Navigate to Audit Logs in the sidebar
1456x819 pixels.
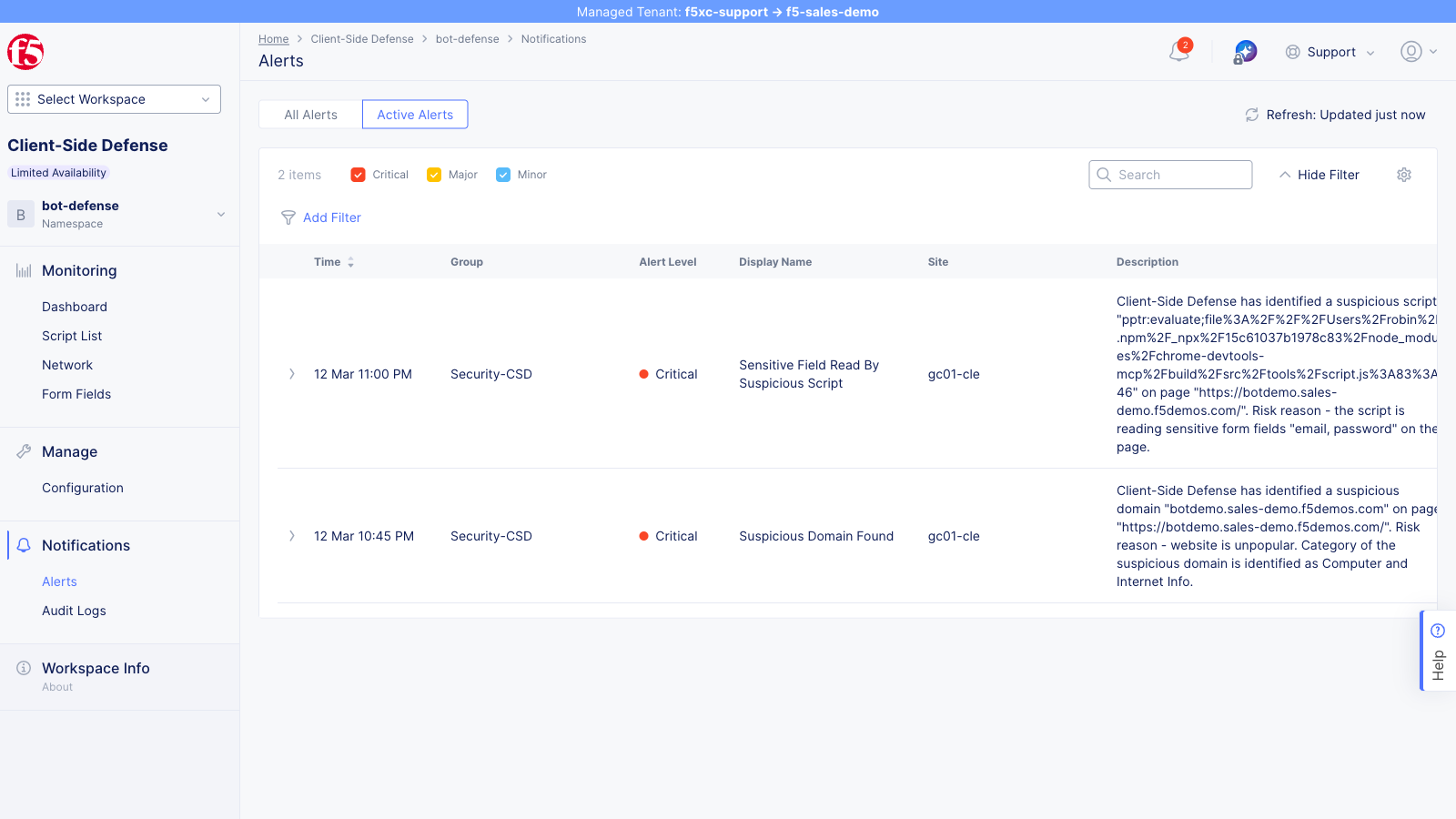coord(74,611)
